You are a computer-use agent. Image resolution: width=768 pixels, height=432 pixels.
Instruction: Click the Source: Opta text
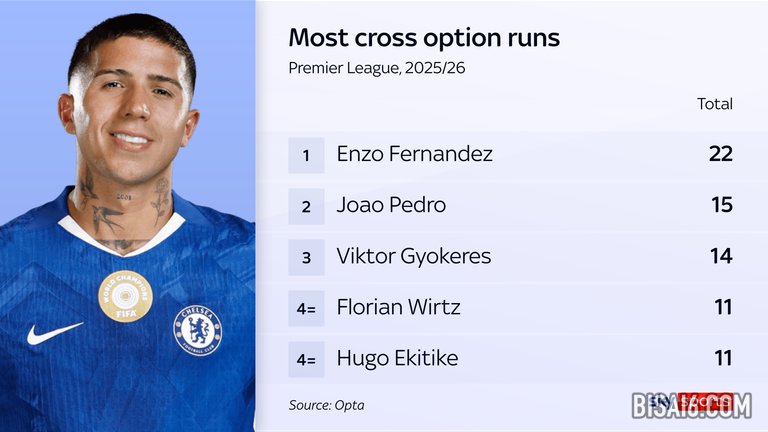pos(326,405)
